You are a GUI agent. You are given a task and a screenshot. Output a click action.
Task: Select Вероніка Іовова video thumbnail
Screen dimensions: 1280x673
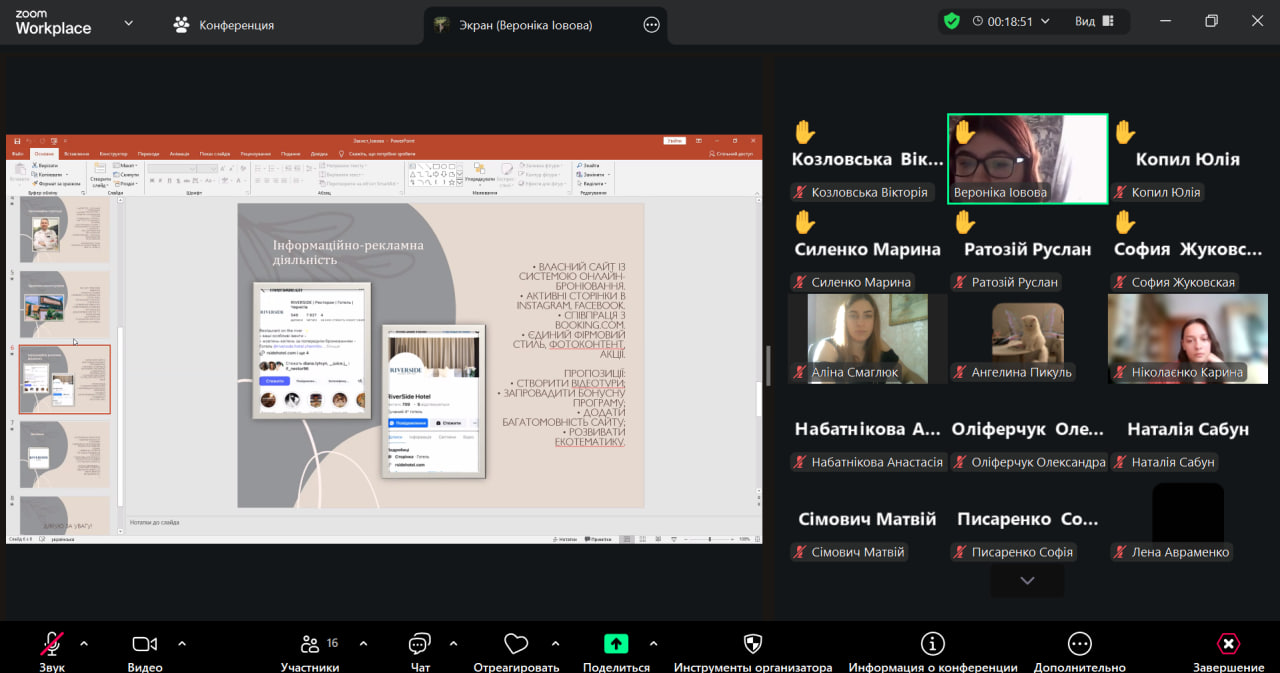[x=1027, y=158]
